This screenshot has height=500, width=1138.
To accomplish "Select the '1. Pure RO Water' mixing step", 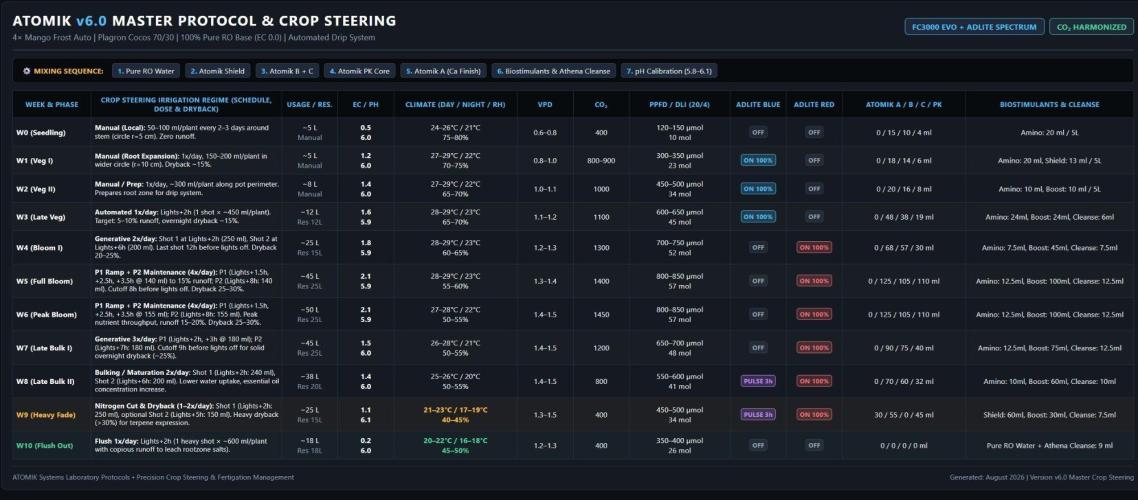I will 144,71.
